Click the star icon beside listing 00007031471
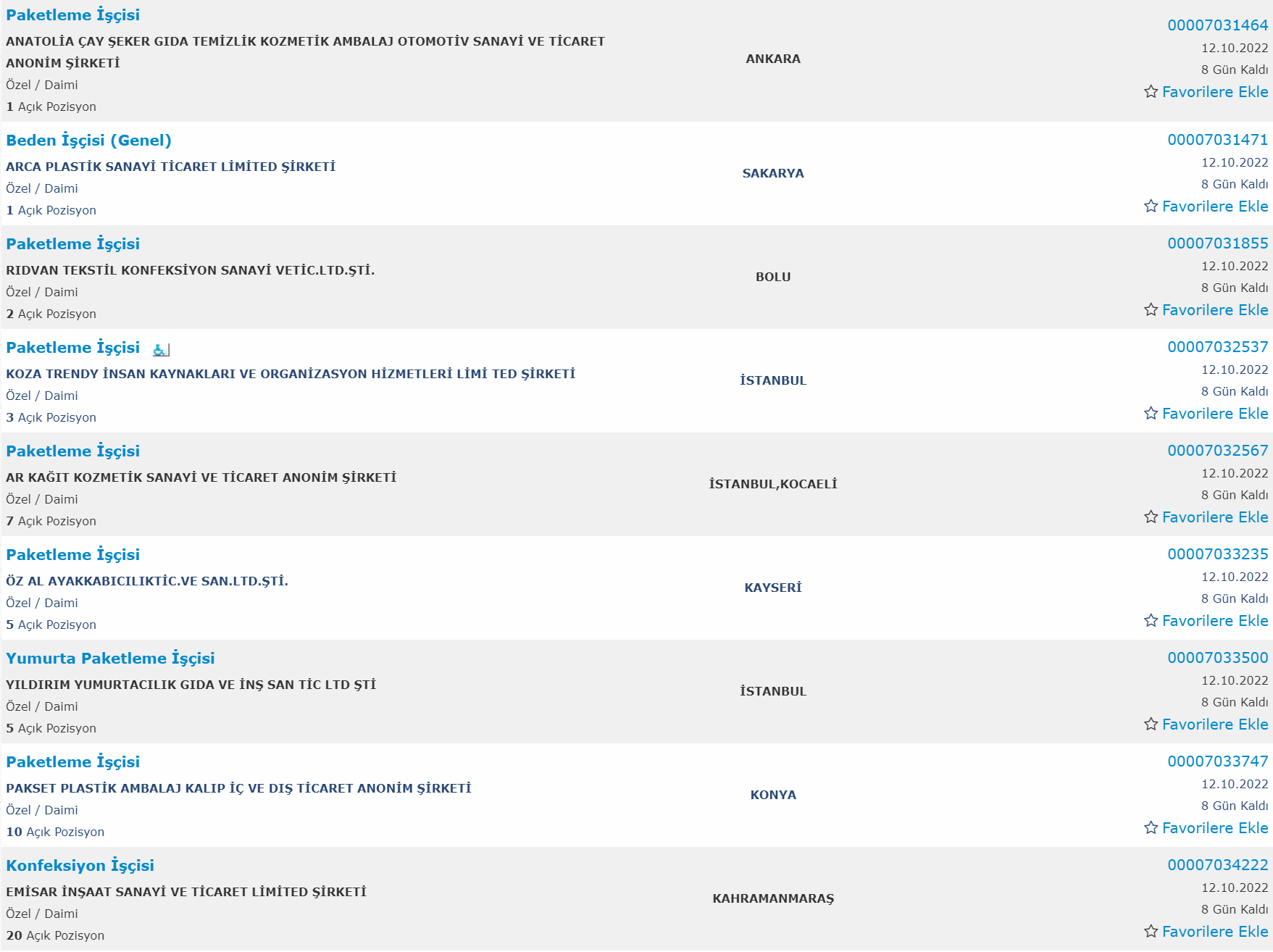The height and width of the screenshot is (952, 1273). pos(1151,206)
